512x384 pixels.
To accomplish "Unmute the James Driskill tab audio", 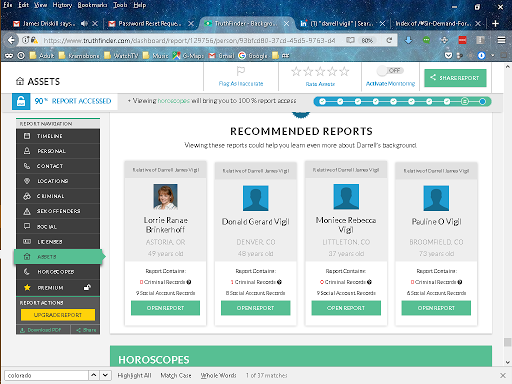I will [84, 23].
